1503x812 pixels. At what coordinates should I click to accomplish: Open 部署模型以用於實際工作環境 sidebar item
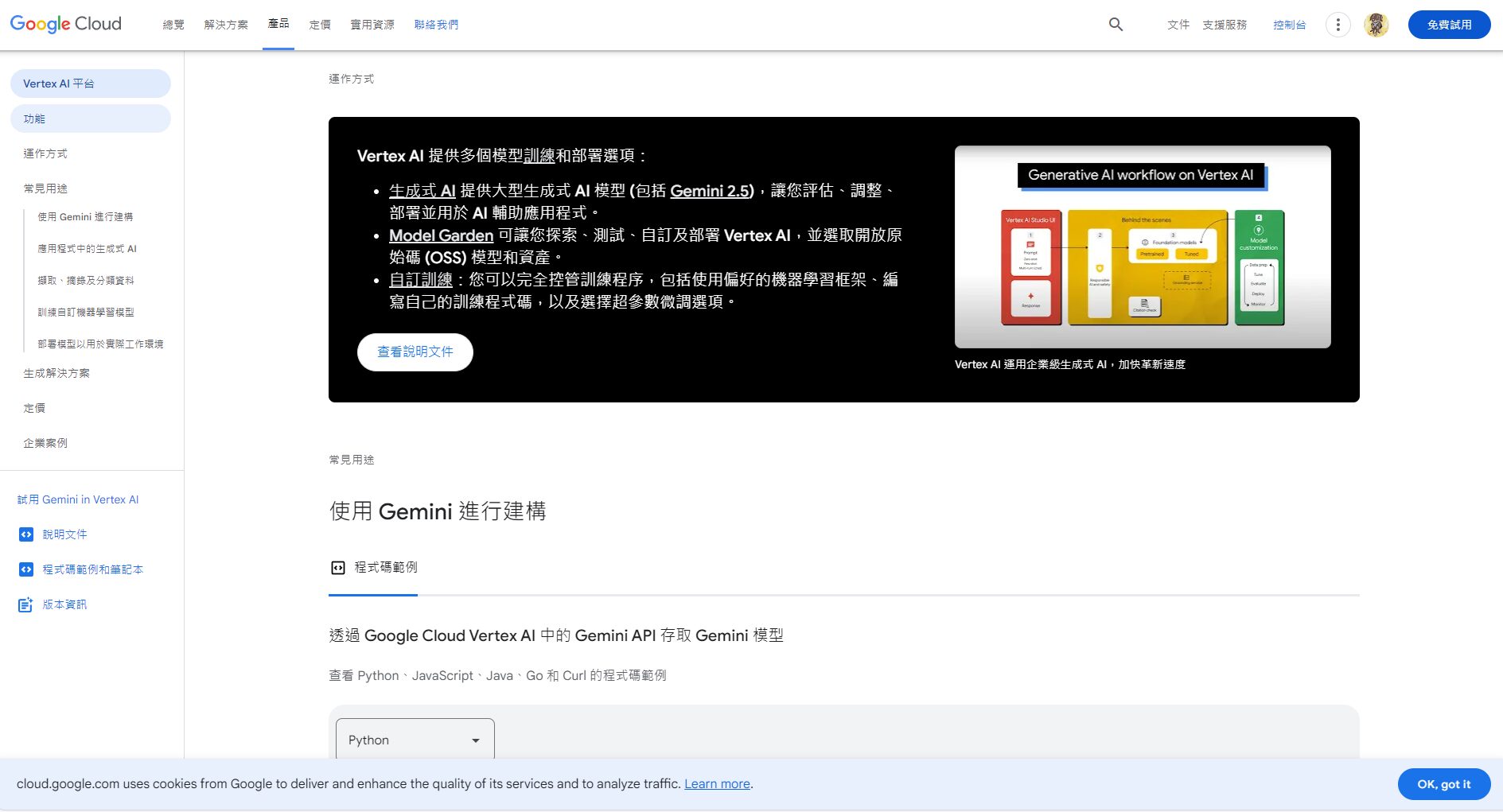[100, 344]
